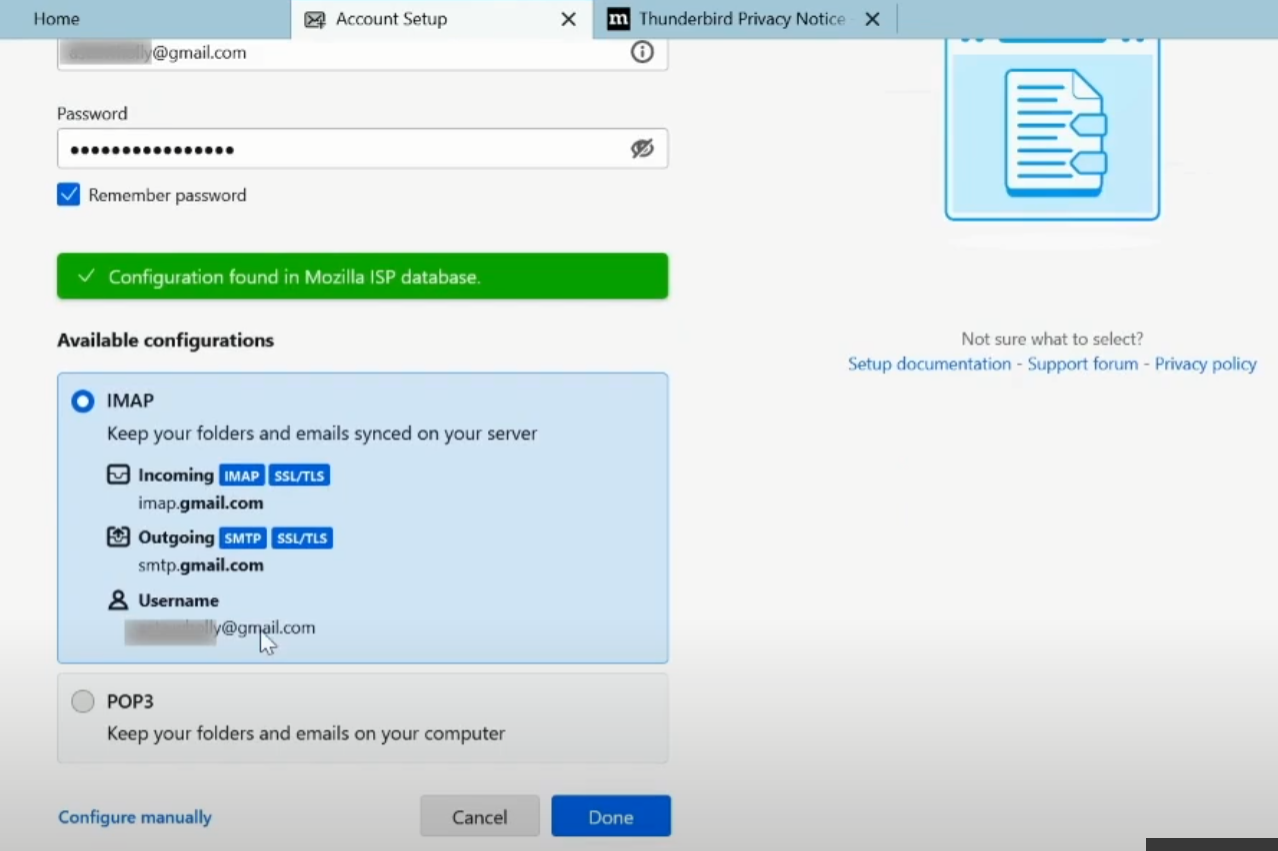This screenshot has width=1278, height=851.
Task: Open the Support forum link
Action: pyautogui.click(x=1083, y=364)
